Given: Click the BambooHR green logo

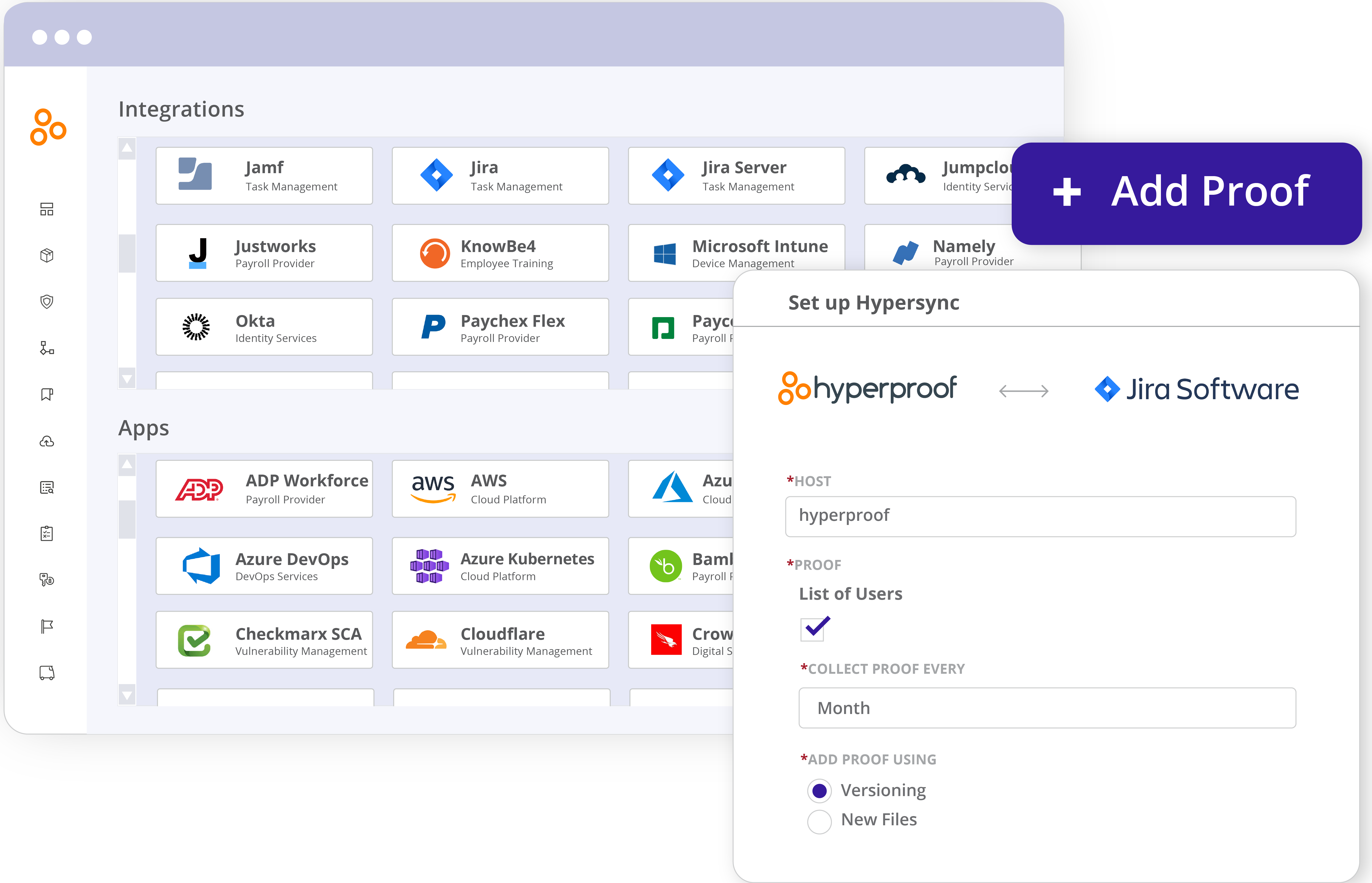Looking at the screenshot, I should (666, 566).
